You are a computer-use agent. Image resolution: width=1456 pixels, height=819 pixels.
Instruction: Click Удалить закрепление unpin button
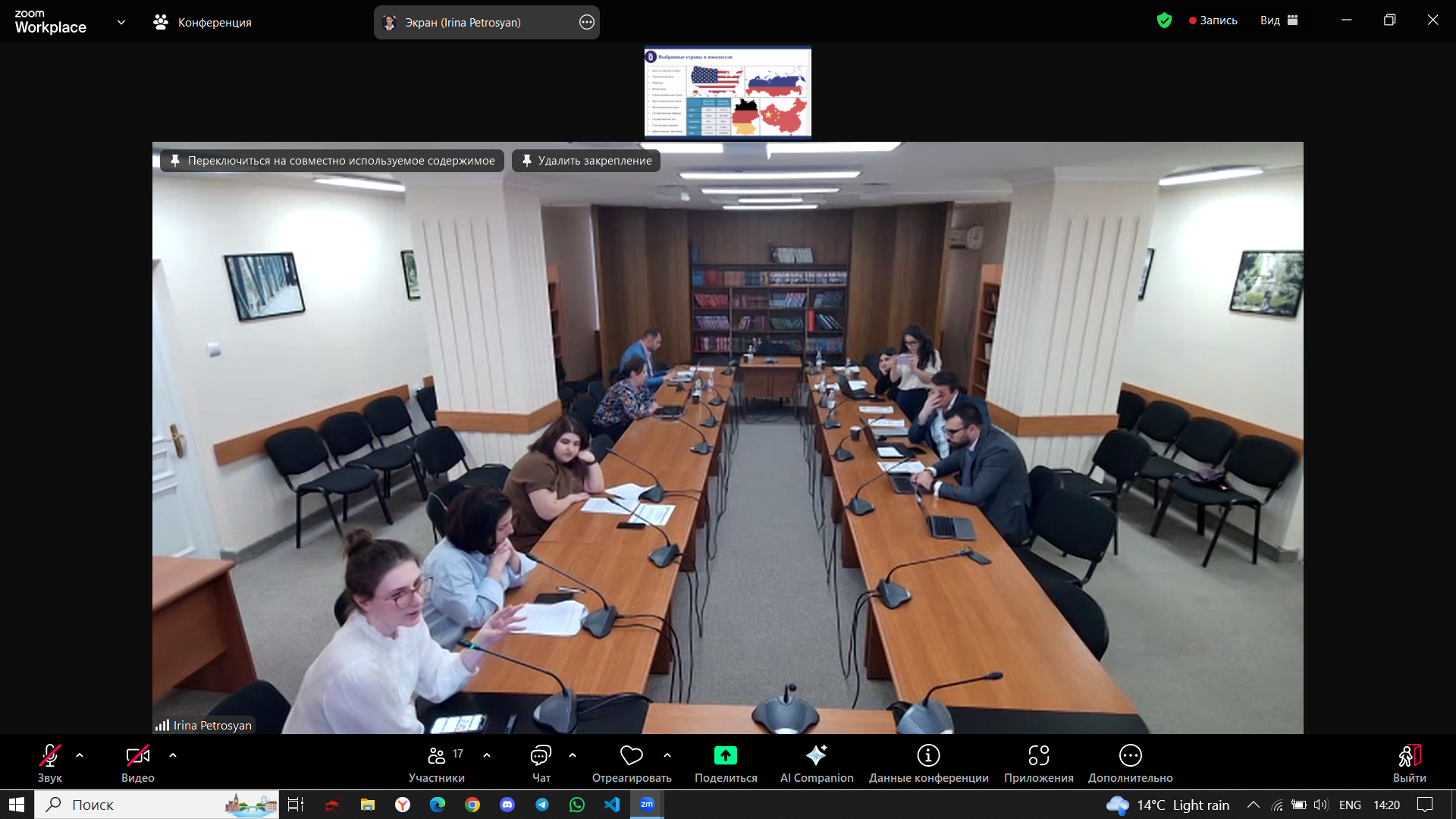[x=586, y=161]
